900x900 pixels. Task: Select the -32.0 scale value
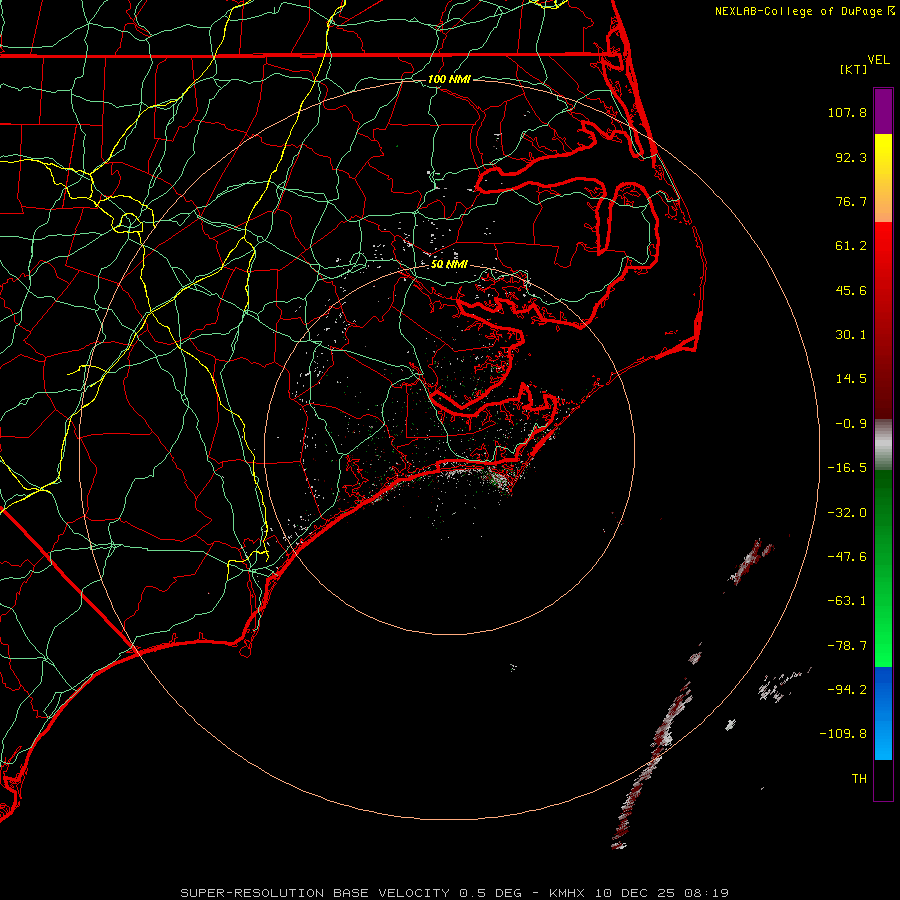pyautogui.click(x=847, y=513)
